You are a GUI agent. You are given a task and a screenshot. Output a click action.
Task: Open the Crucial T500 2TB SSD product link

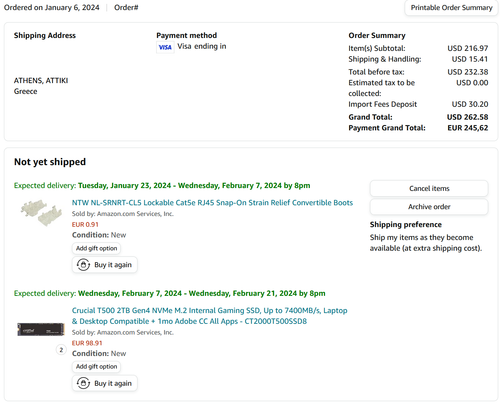pyautogui.click(x=210, y=316)
